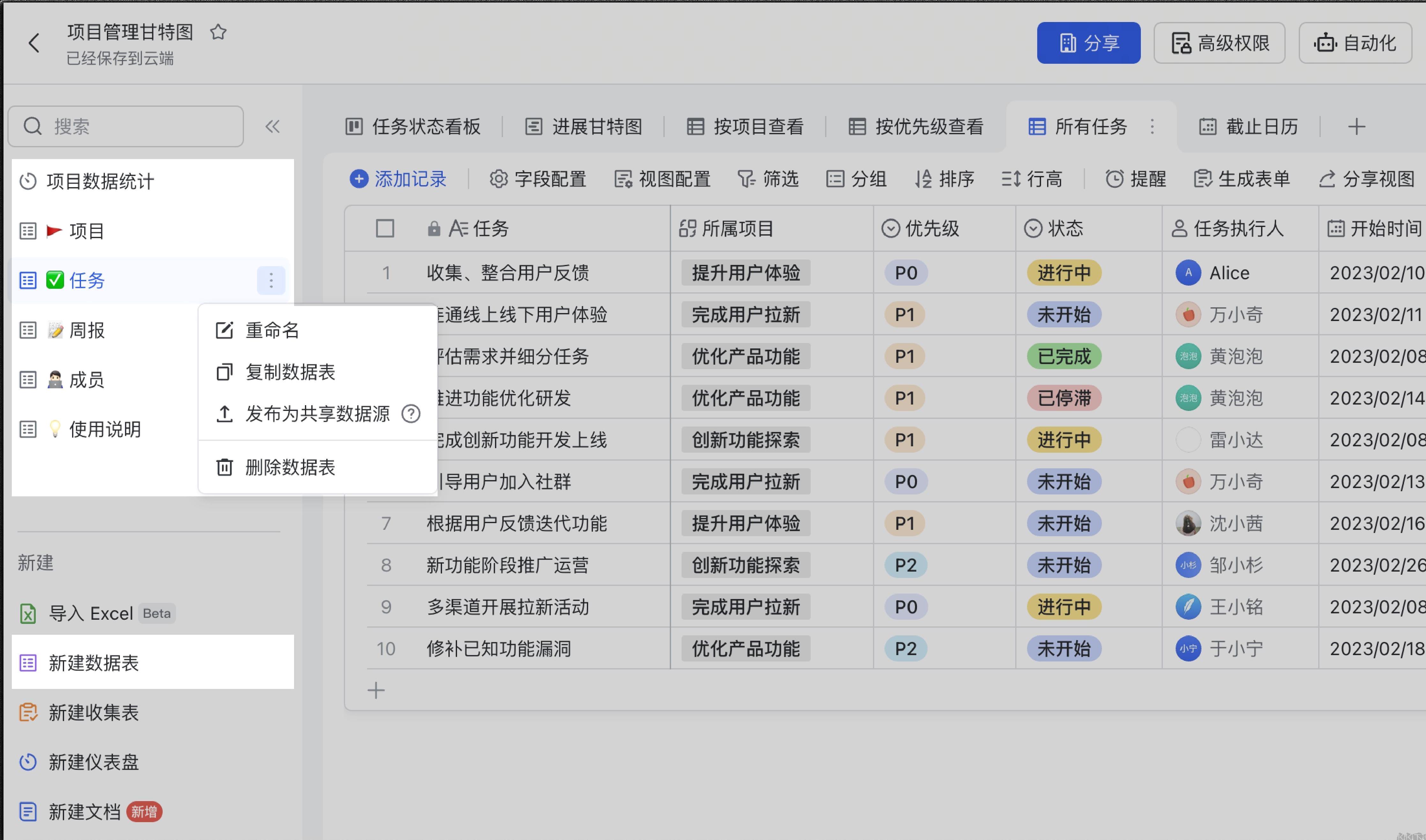1426x840 pixels.
Task: Open the 行高 row height tool
Action: pyautogui.click(x=1031, y=179)
